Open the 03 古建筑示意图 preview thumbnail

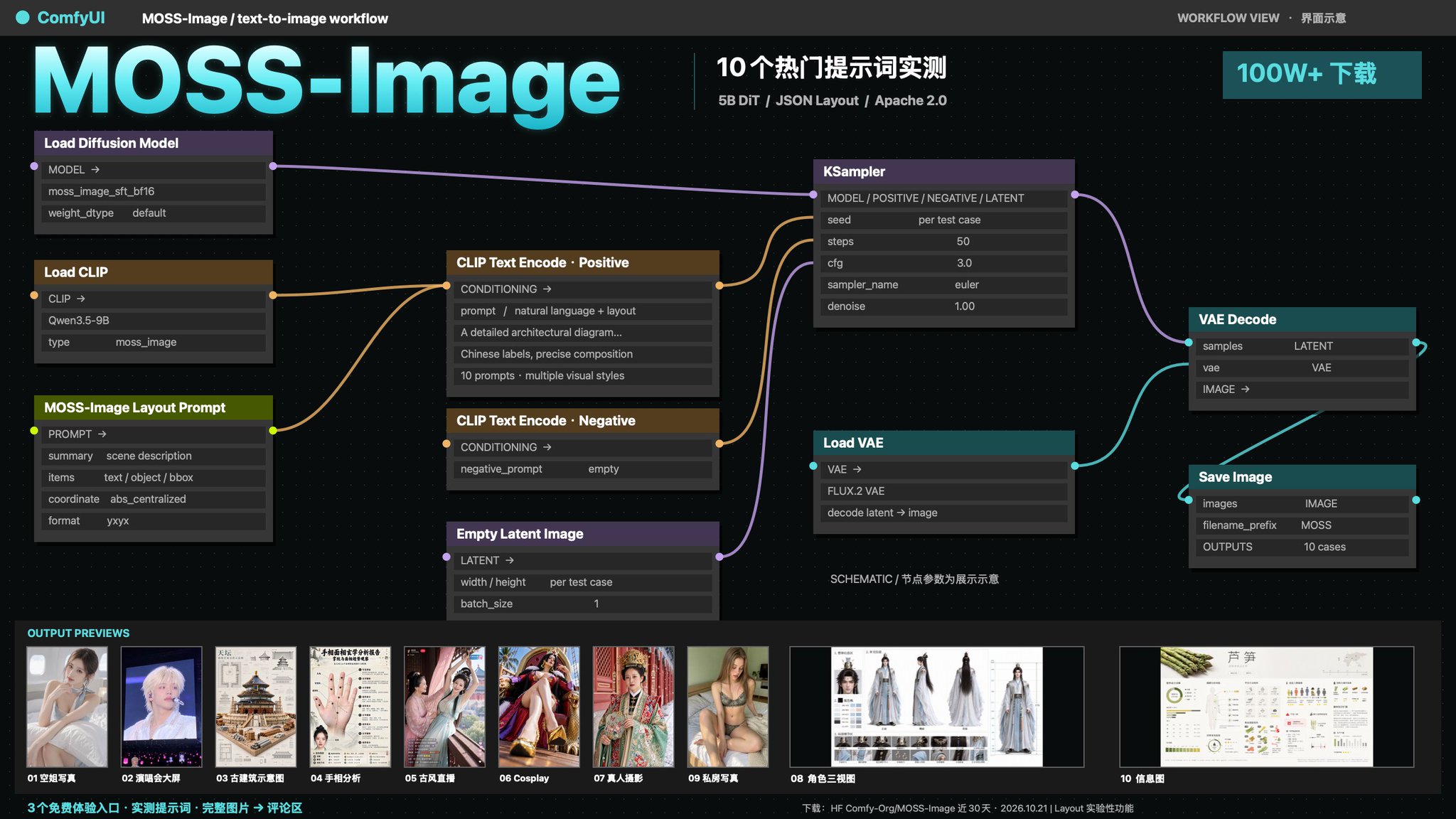pos(256,707)
